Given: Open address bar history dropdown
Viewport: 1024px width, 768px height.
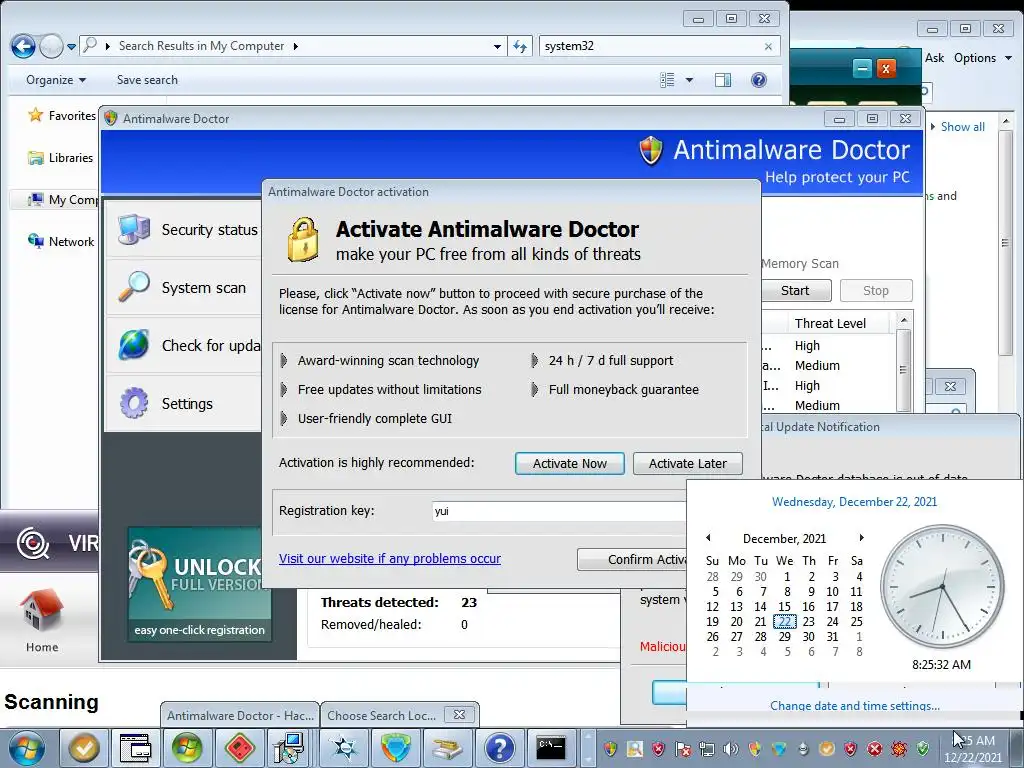Looking at the screenshot, I should pos(497,46).
